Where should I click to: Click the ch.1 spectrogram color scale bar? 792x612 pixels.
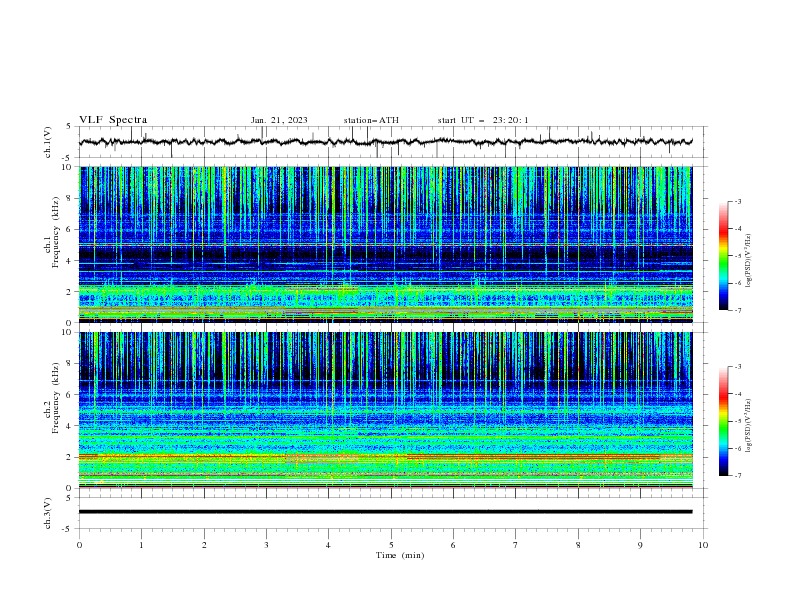point(723,255)
